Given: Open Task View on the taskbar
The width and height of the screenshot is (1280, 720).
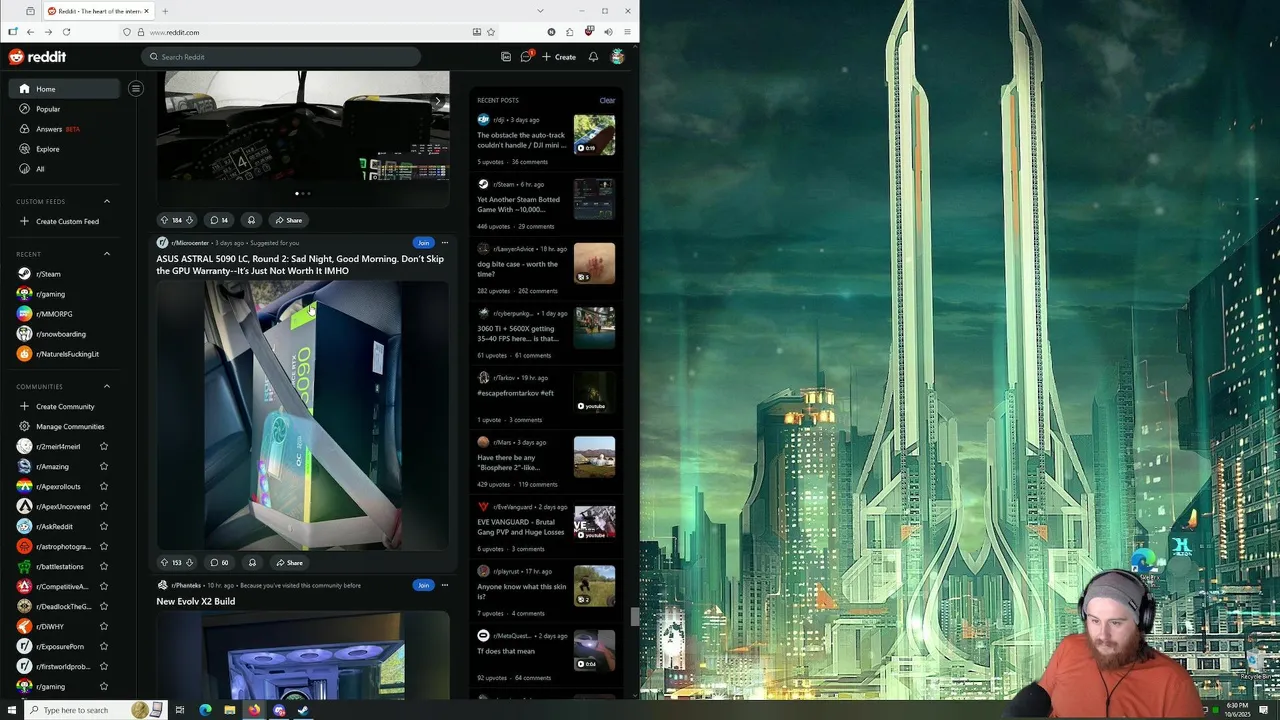Looking at the screenshot, I should pos(180,710).
